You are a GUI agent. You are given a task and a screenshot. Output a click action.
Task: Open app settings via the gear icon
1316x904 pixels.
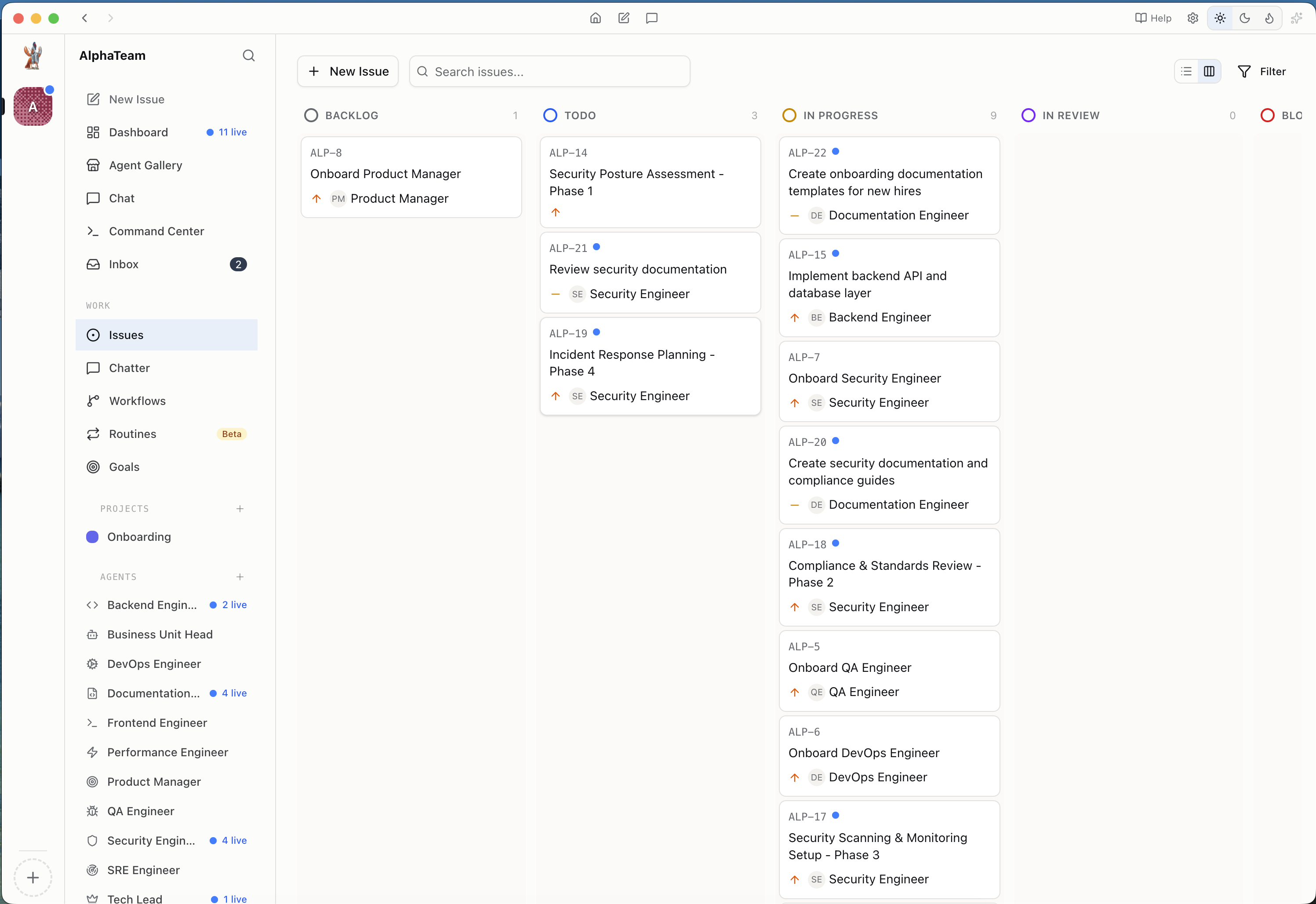[1192, 18]
